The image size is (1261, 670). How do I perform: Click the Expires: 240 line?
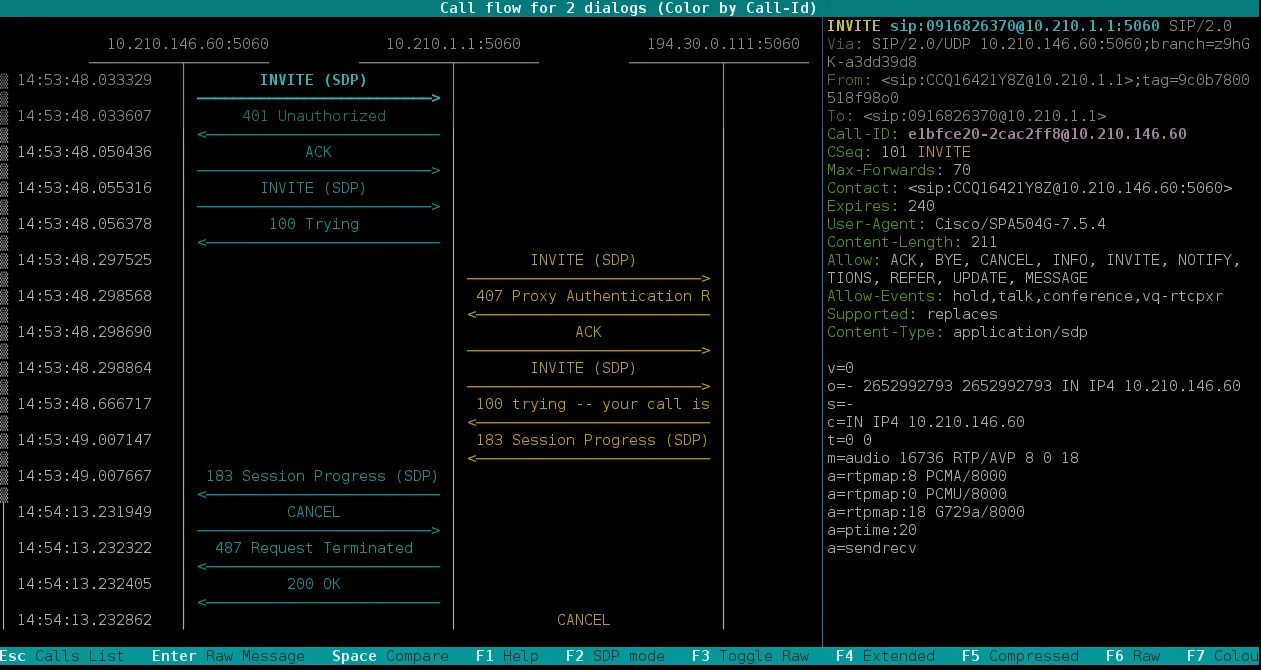coord(881,206)
